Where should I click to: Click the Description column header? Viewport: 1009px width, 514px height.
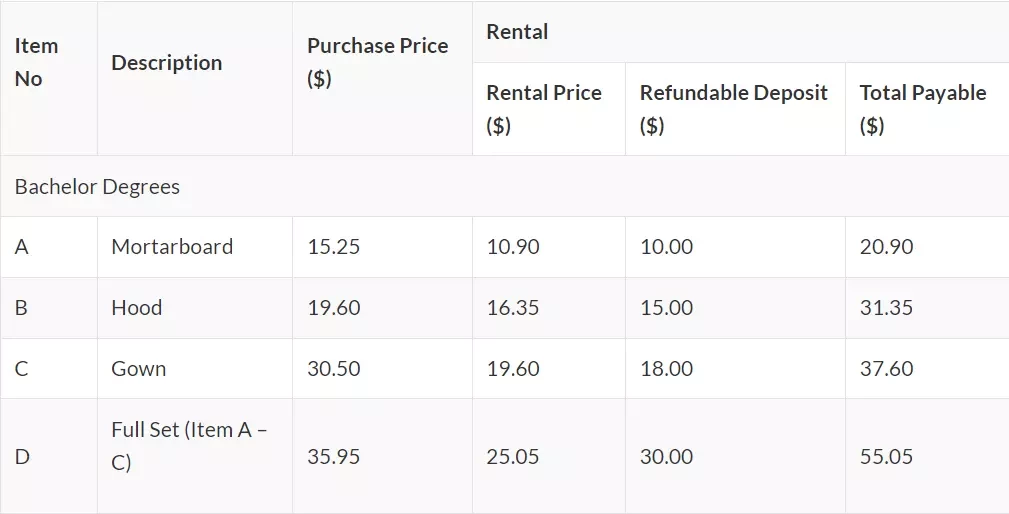click(x=195, y=78)
